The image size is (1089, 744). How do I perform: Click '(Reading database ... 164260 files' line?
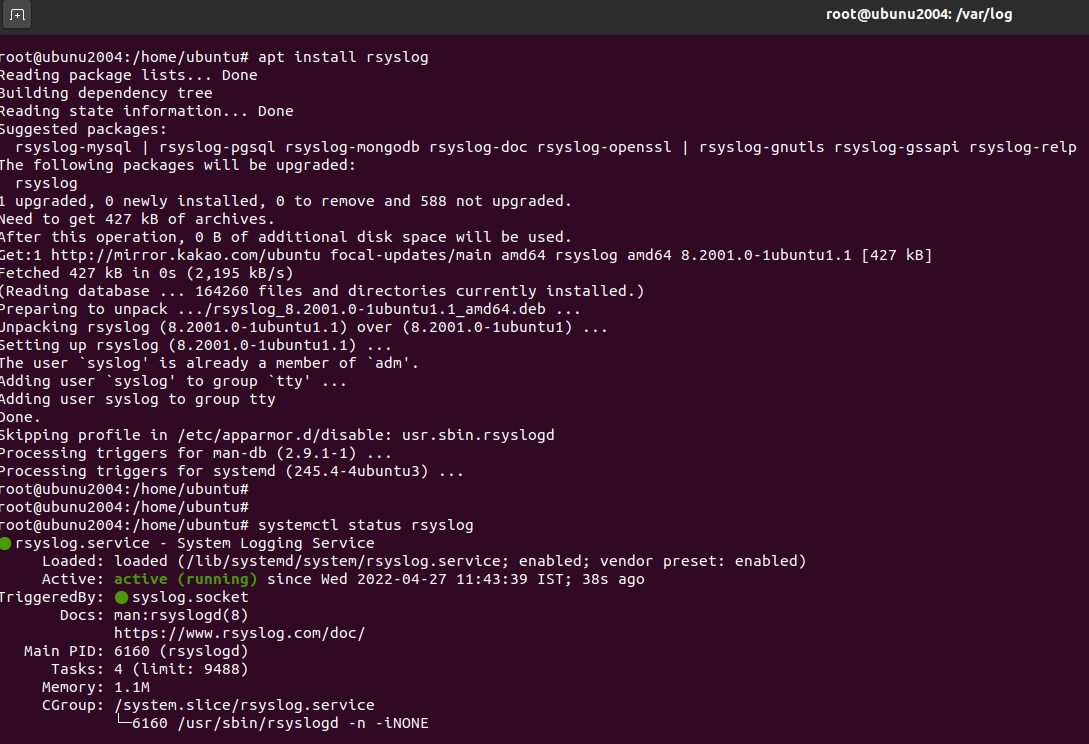(x=322, y=292)
